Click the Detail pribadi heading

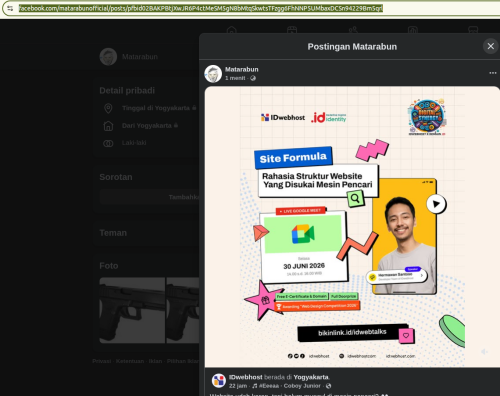(127, 91)
